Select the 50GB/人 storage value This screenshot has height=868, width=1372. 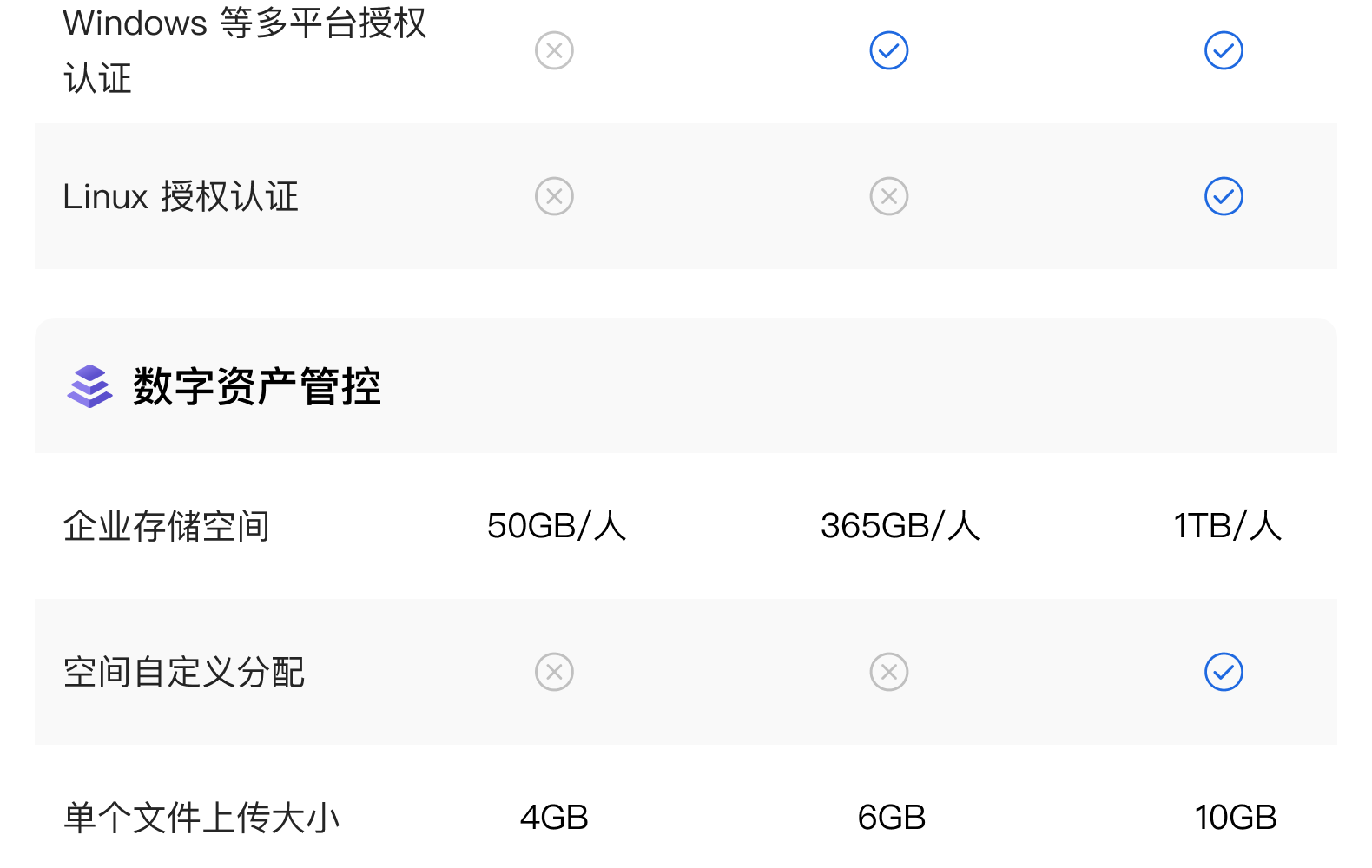tap(556, 526)
